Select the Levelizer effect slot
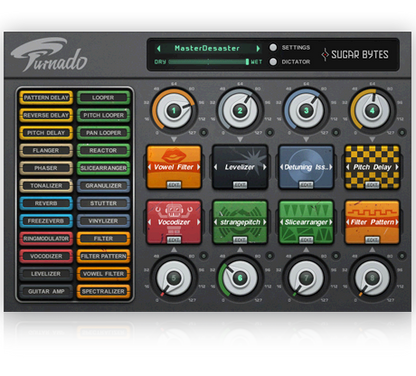416x376 pixels. [240, 167]
